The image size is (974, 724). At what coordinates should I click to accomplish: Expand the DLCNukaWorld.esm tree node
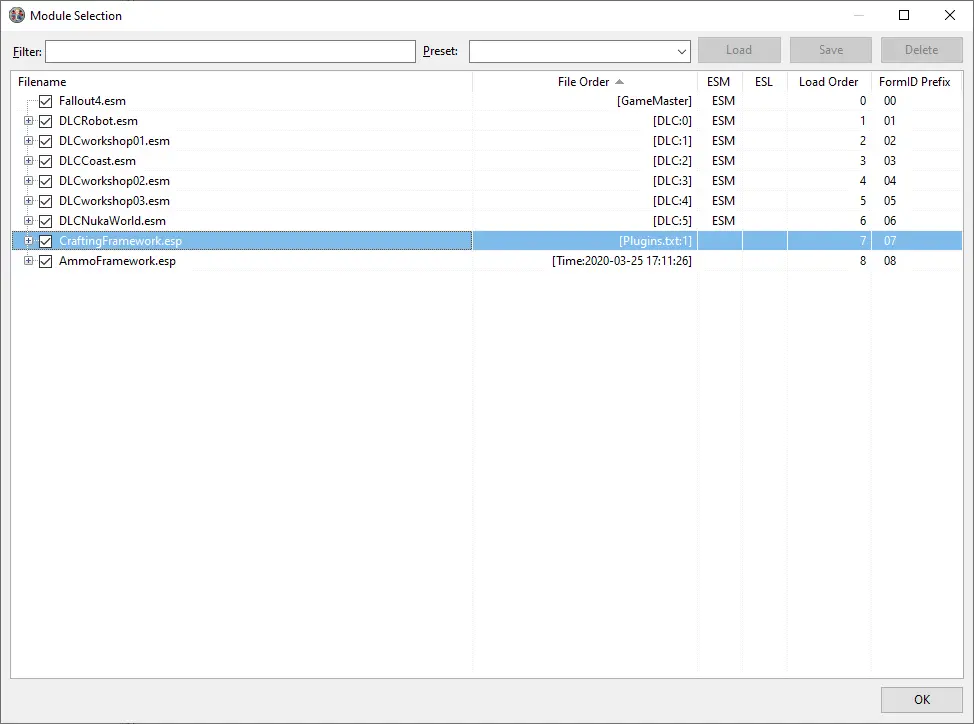(x=29, y=220)
